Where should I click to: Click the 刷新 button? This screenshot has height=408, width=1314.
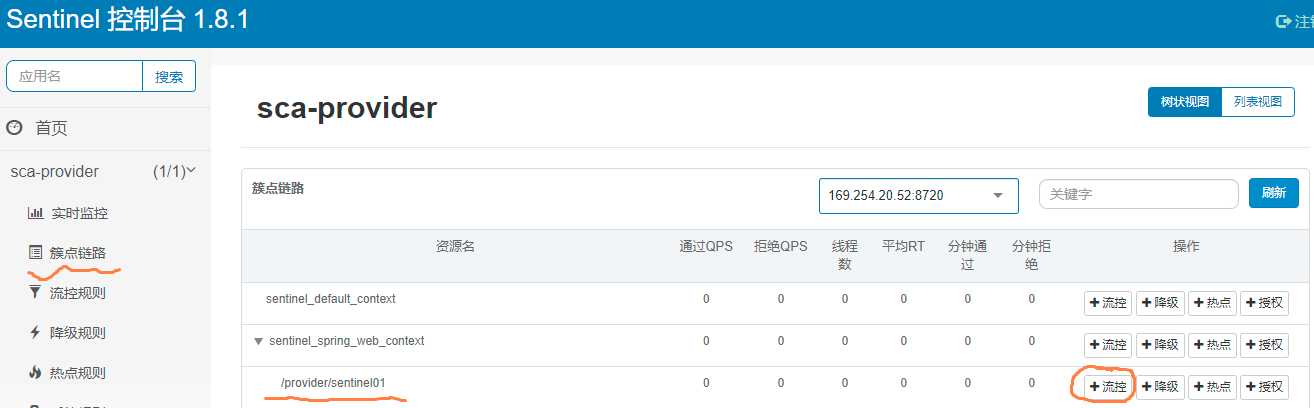coord(1274,193)
